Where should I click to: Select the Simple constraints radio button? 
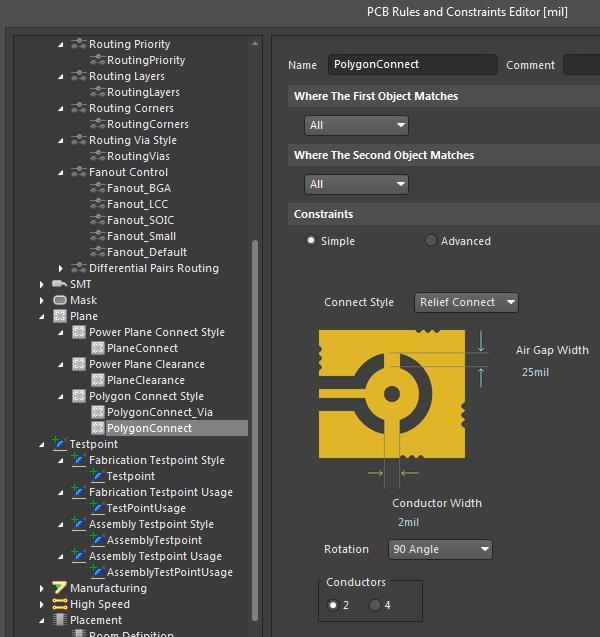311,240
